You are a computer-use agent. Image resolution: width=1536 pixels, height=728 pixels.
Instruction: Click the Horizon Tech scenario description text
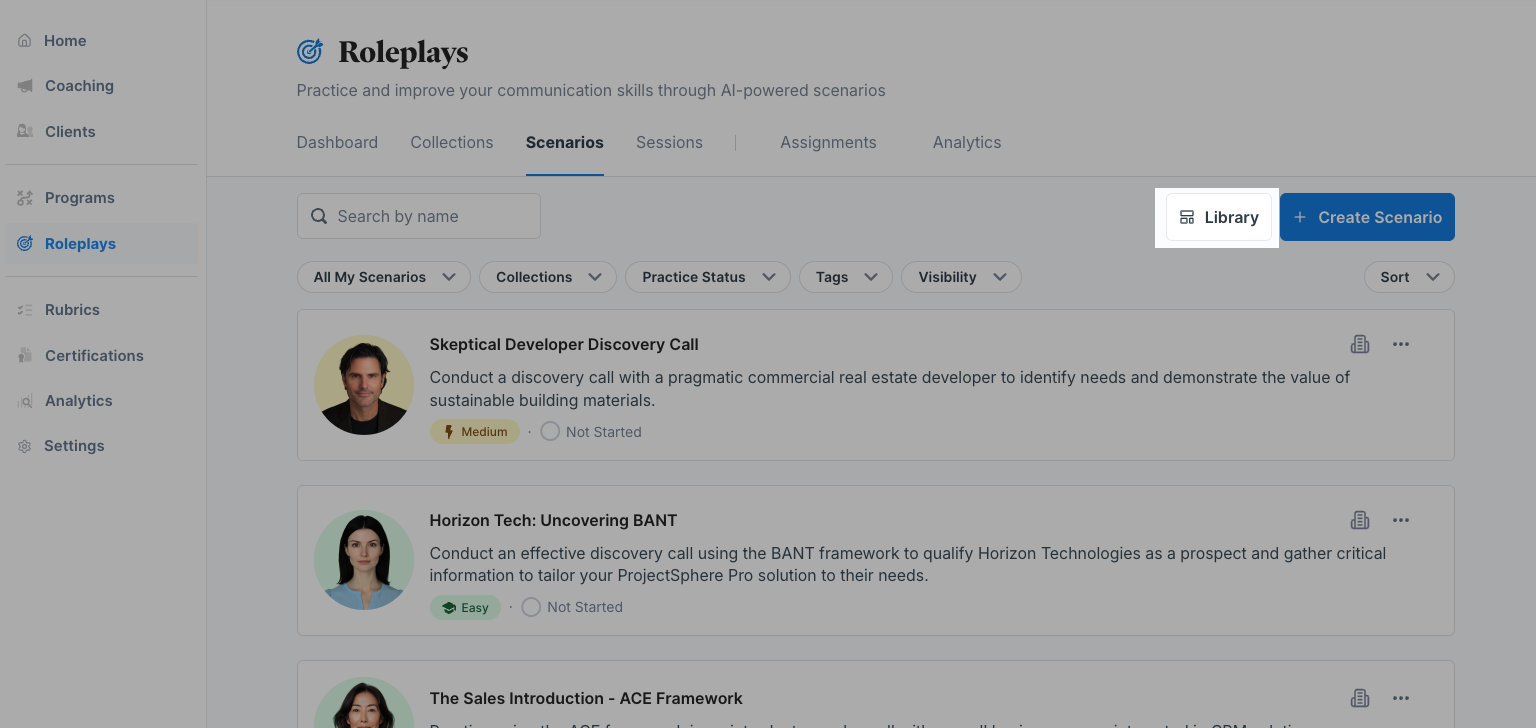point(908,564)
